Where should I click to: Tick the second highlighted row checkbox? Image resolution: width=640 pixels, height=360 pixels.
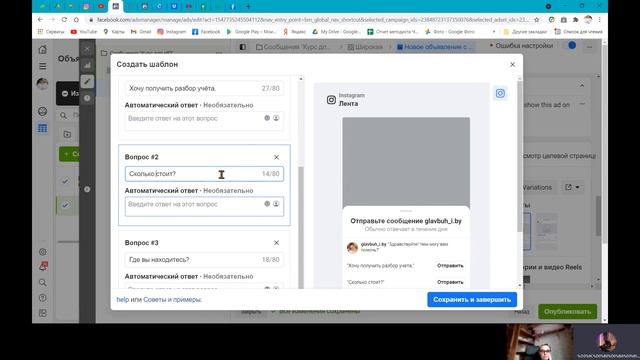(65, 205)
